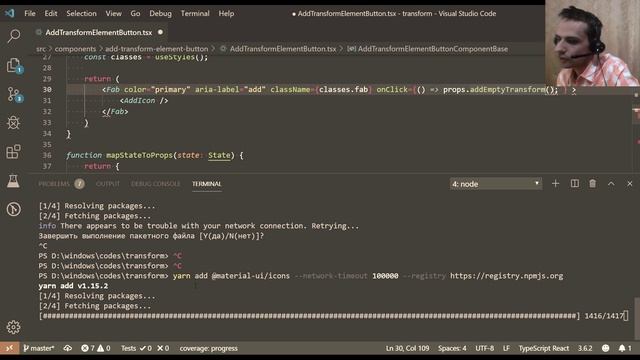This screenshot has width=640, height=360.
Task: Open remote window indicator in status bar
Action: pos(9,348)
